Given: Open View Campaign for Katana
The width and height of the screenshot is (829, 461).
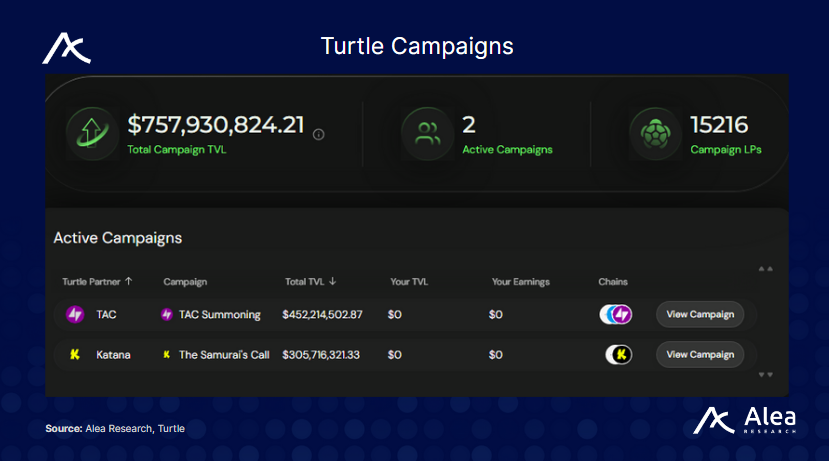Looking at the screenshot, I should click(x=700, y=355).
